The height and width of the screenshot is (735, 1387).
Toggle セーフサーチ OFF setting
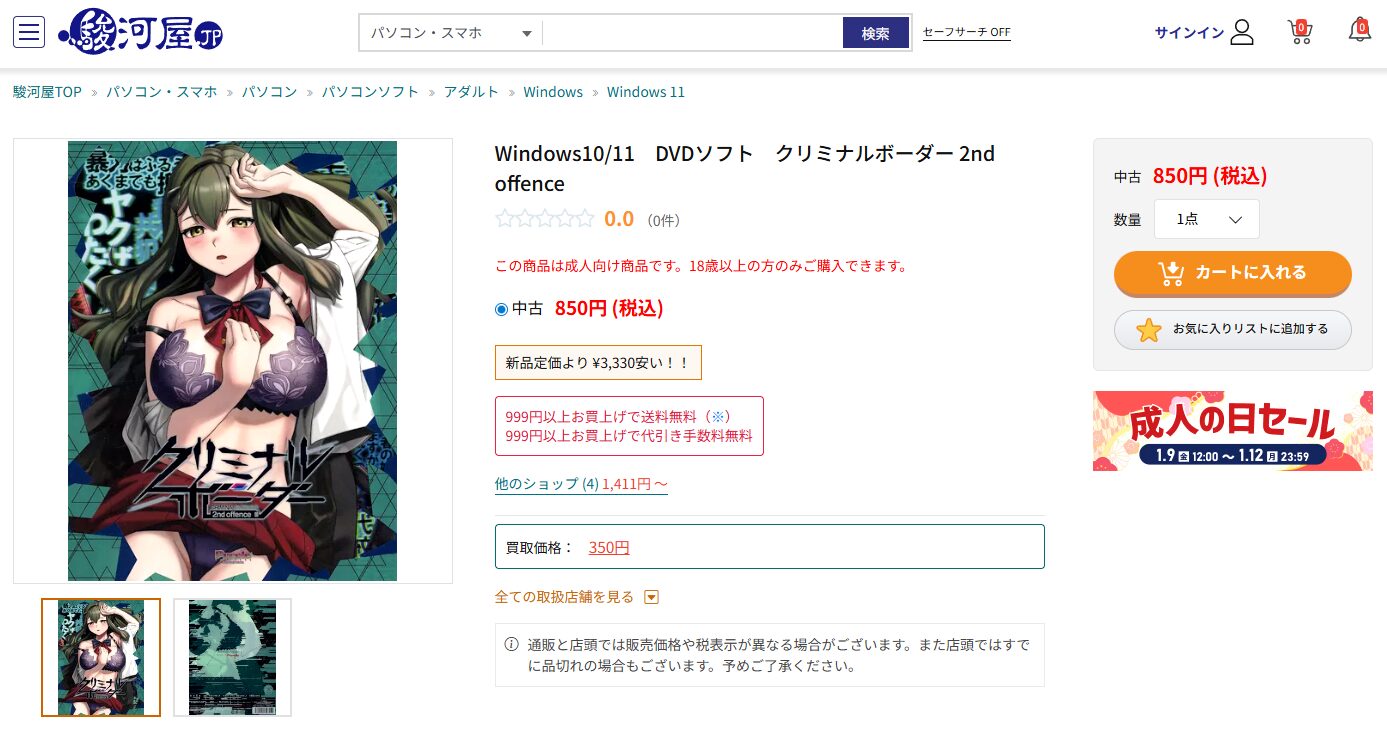[966, 32]
